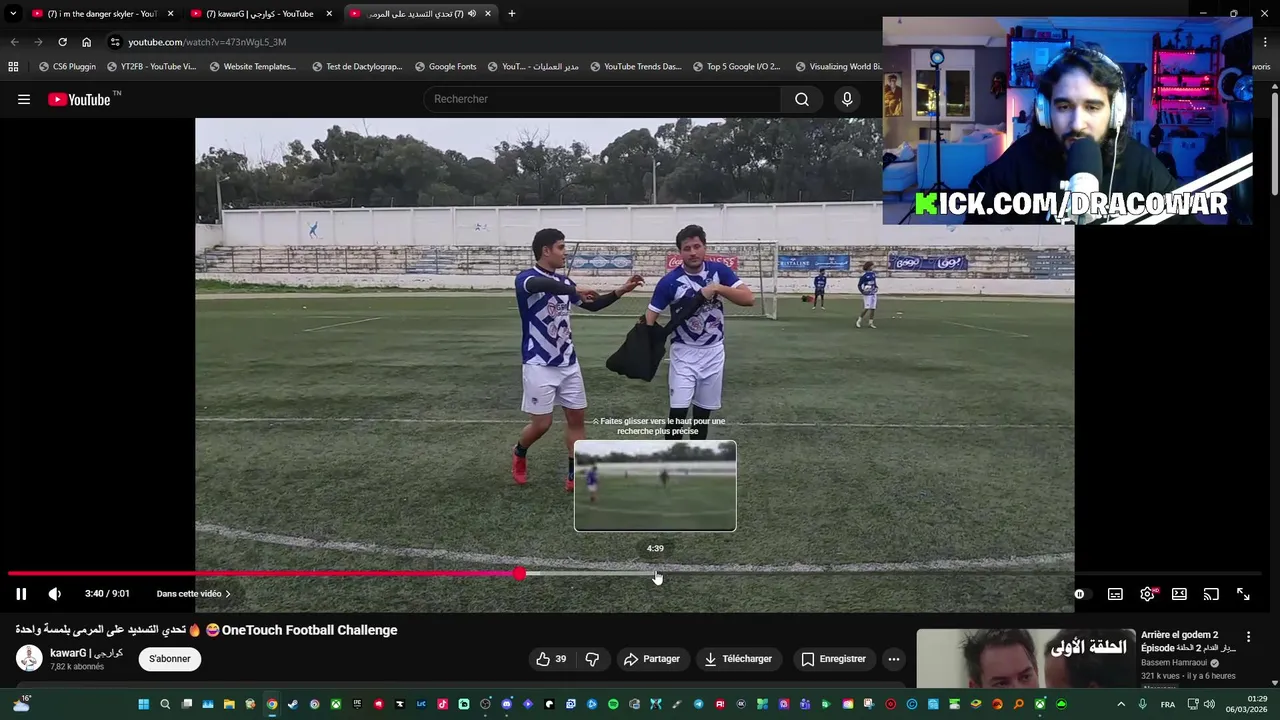Open the Windows Start menu
1280x720 pixels.
[143, 705]
